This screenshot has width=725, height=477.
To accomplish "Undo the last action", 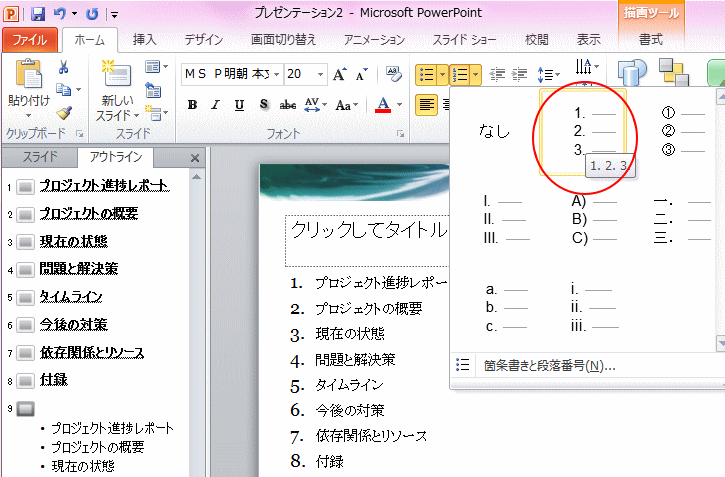I will [59, 13].
